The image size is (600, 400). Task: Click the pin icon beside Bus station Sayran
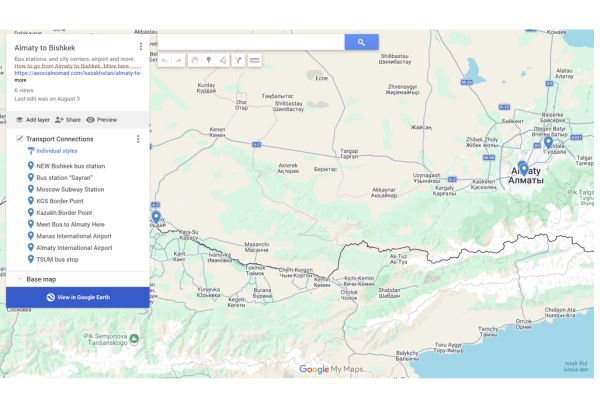pos(31,177)
